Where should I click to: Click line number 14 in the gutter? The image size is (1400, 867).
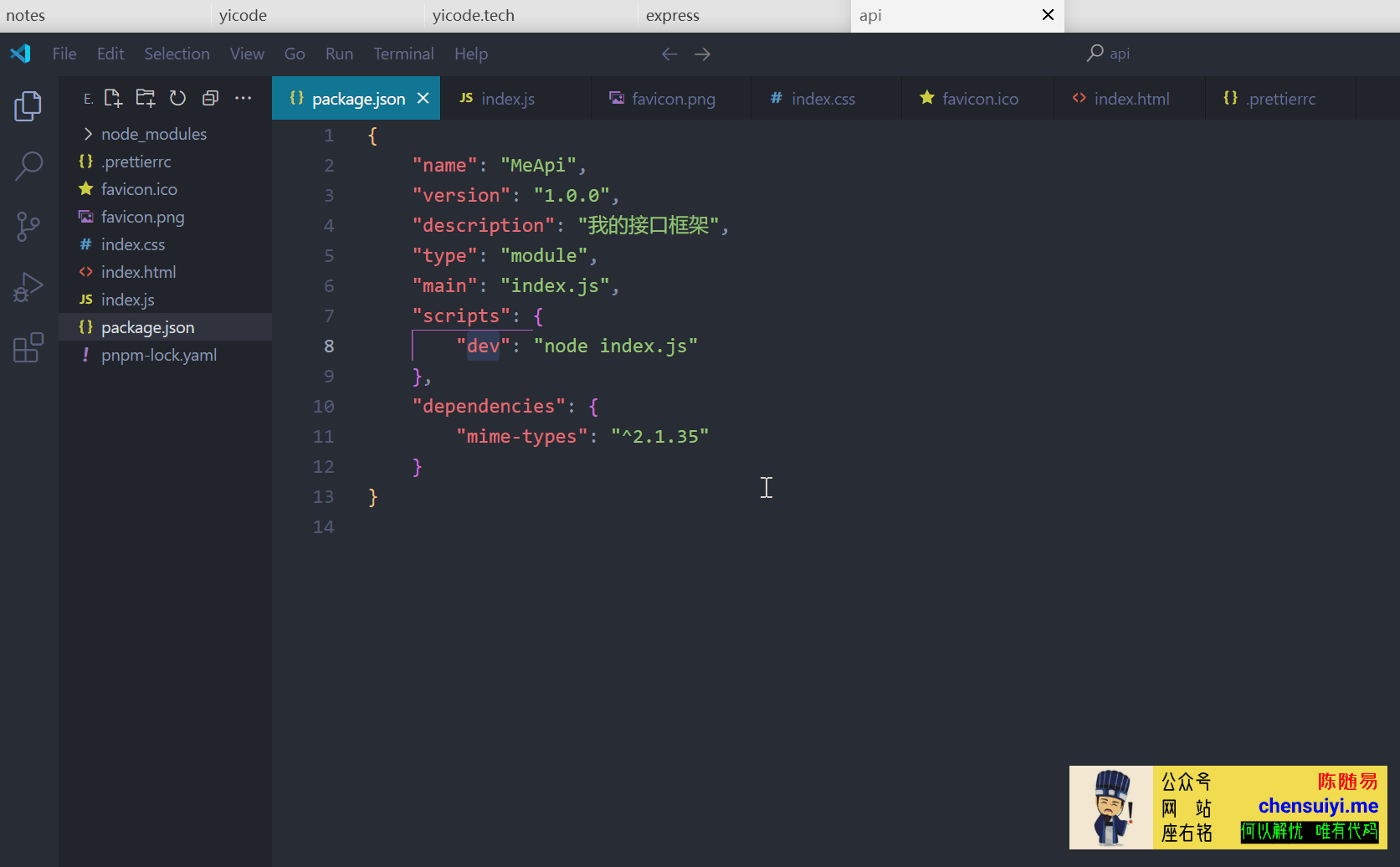(323, 527)
